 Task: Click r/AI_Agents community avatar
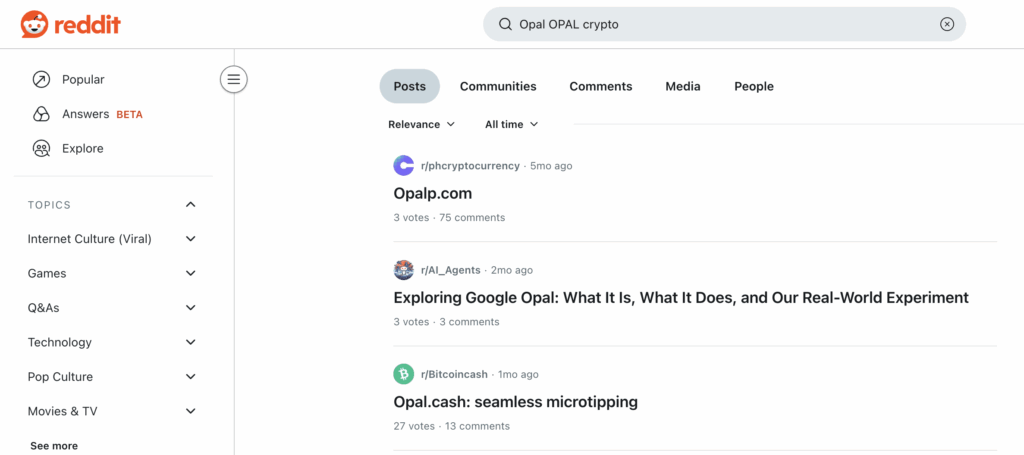[403, 270]
